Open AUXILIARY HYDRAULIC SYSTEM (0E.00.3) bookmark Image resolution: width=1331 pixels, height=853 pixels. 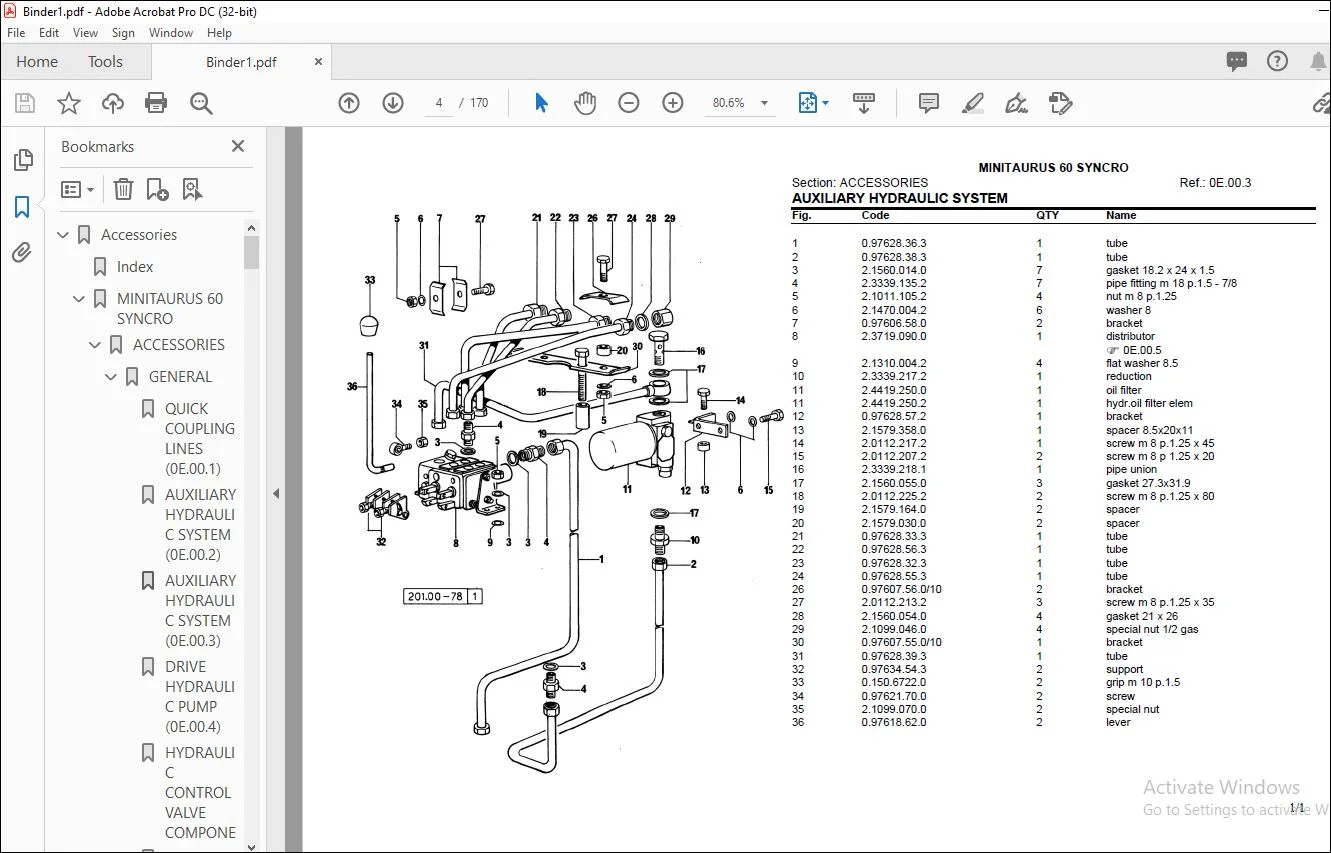coord(200,611)
